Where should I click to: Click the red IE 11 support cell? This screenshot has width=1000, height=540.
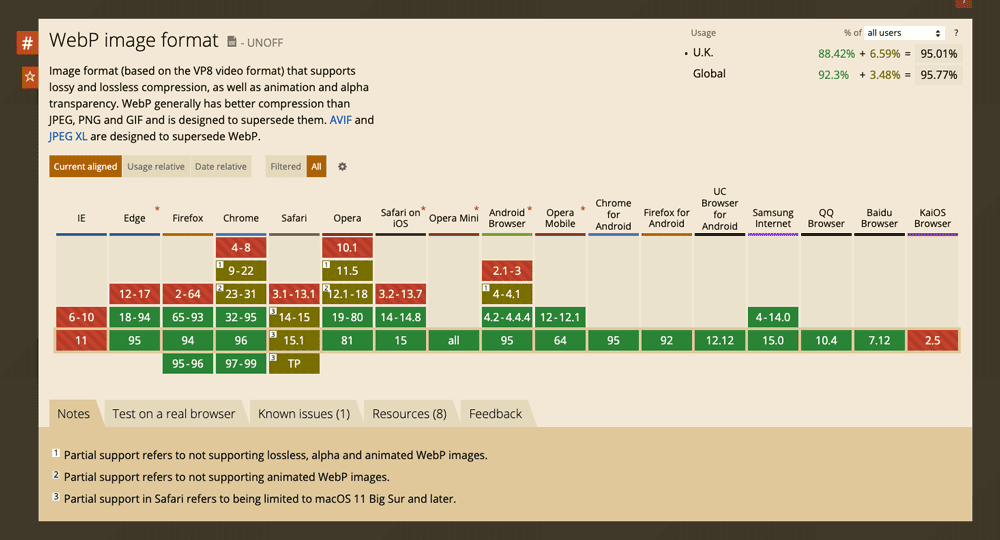pyautogui.click(x=81, y=341)
